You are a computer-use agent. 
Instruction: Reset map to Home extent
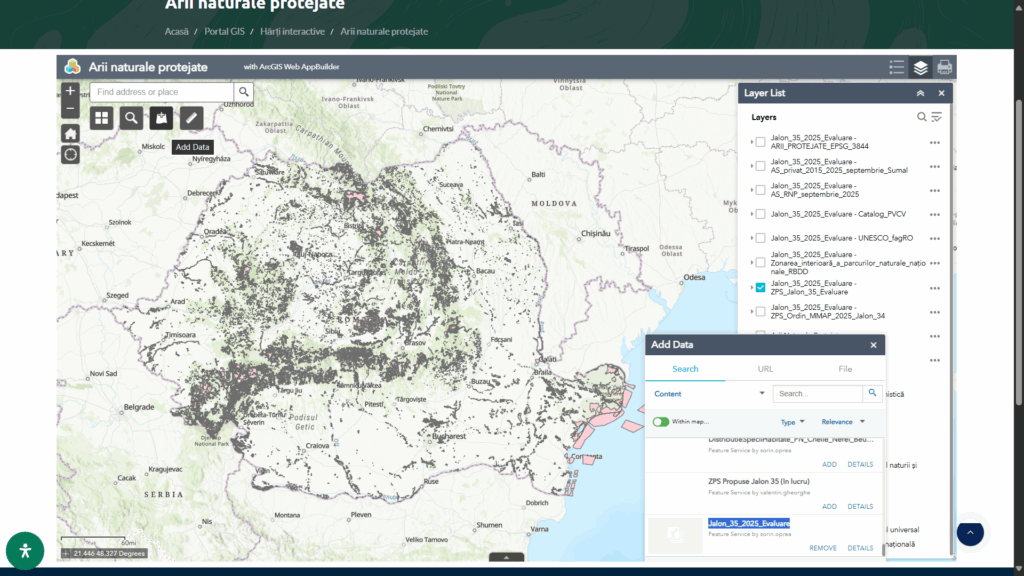tap(70, 133)
